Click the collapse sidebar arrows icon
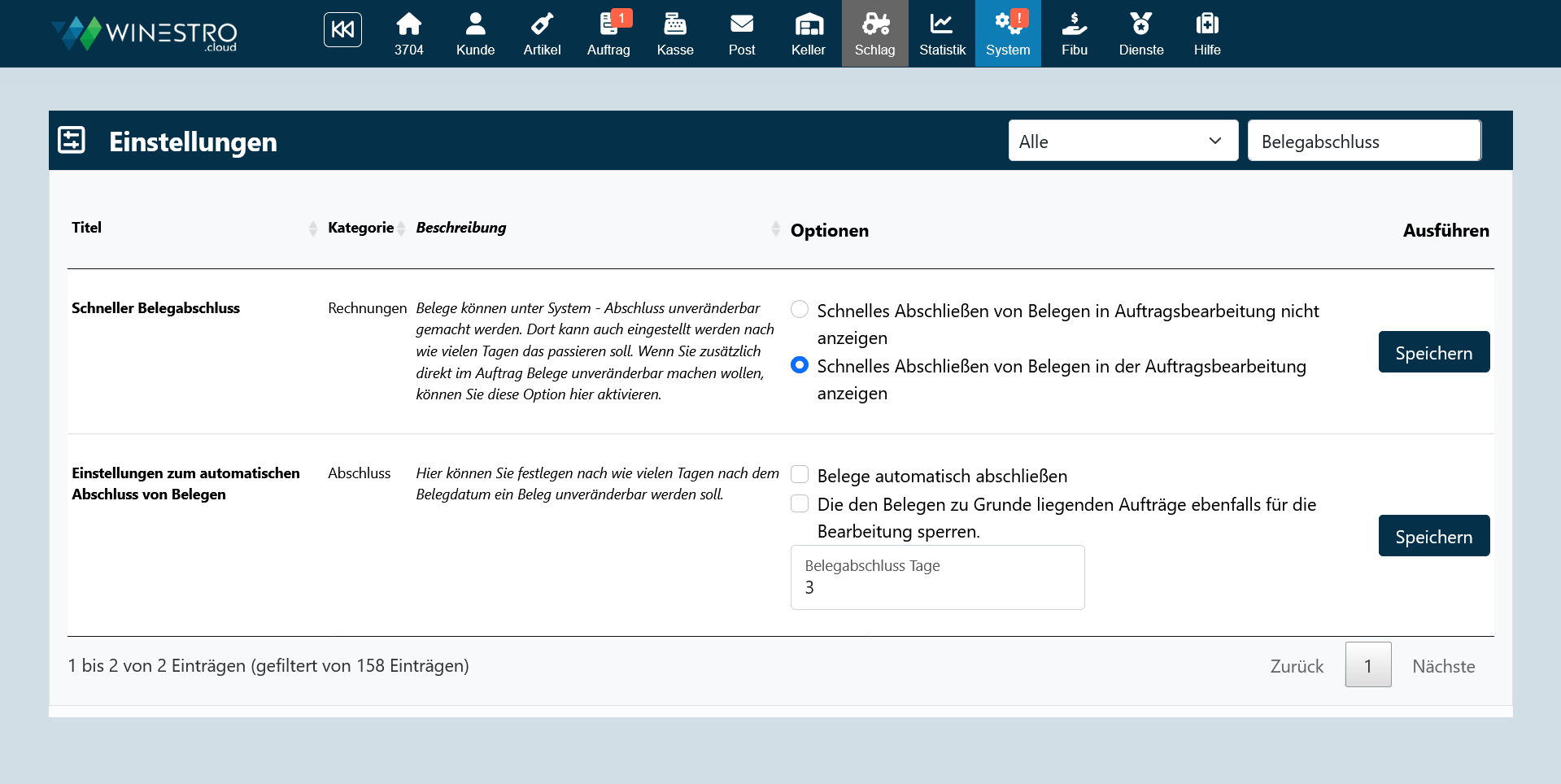 click(x=342, y=30)
